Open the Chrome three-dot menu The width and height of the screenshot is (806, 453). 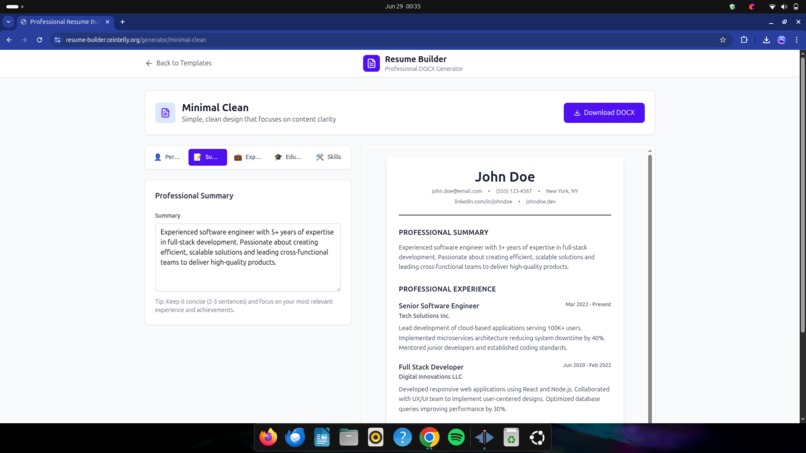(797, 40)
